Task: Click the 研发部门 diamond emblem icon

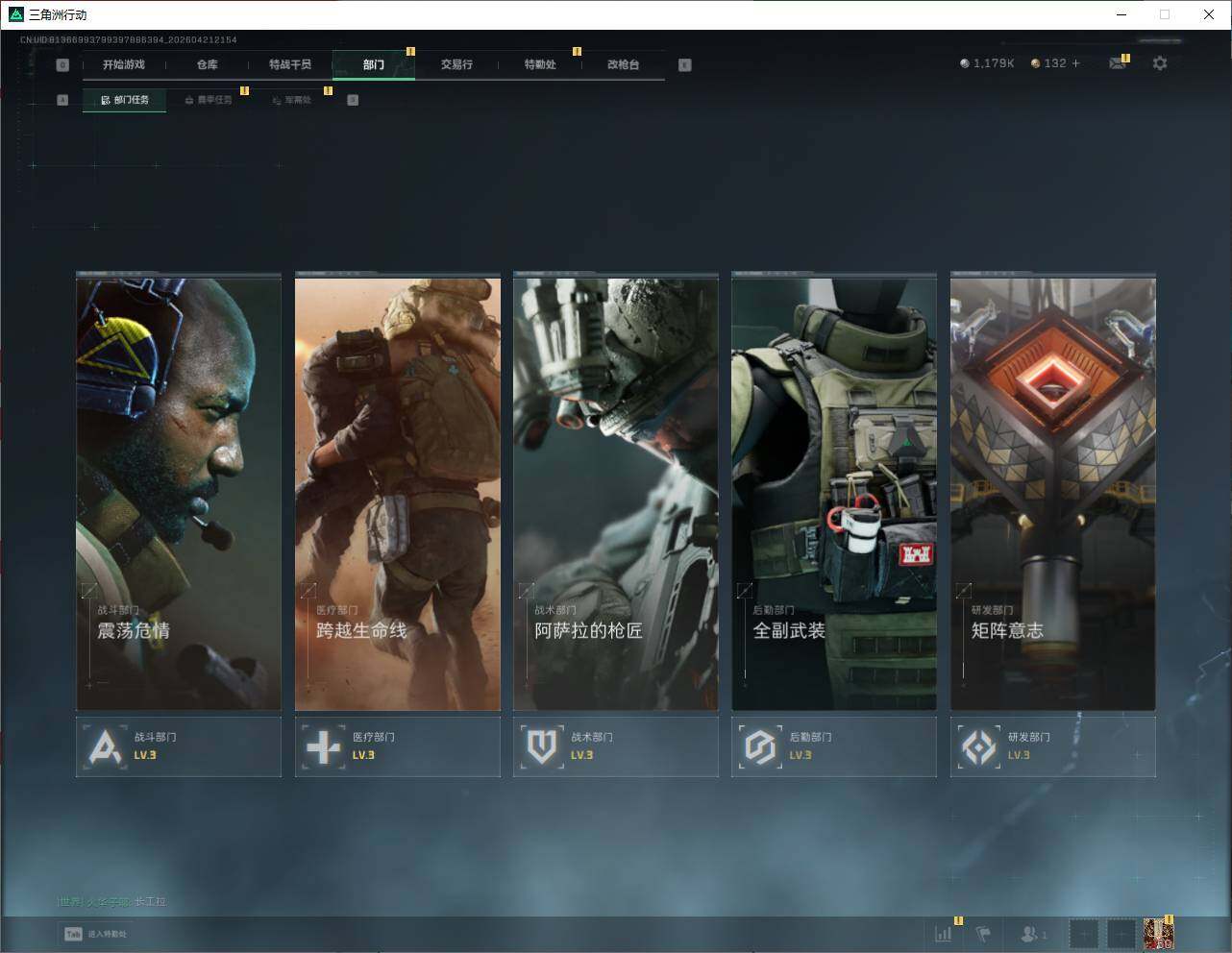Action: pyautogui.click(x=979, y=746)
